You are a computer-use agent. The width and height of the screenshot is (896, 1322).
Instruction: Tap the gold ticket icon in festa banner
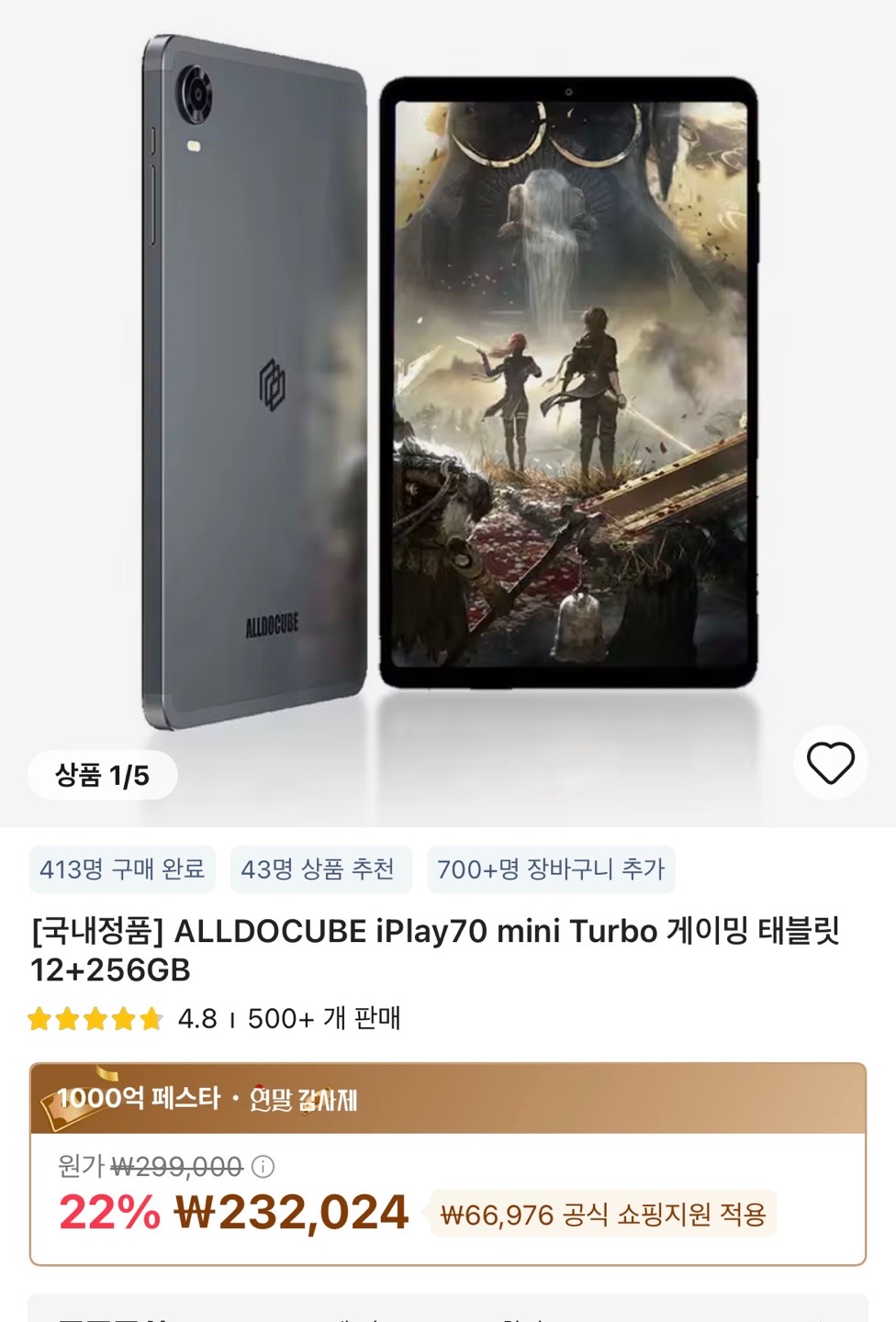coord(73,1099)
